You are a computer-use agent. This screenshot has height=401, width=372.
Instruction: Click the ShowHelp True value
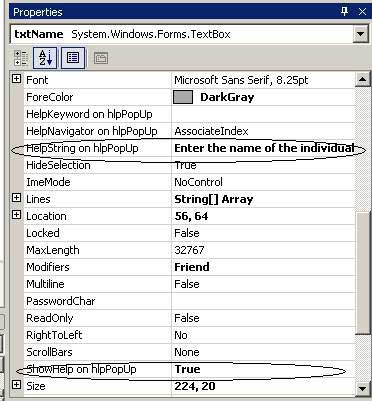188,369
